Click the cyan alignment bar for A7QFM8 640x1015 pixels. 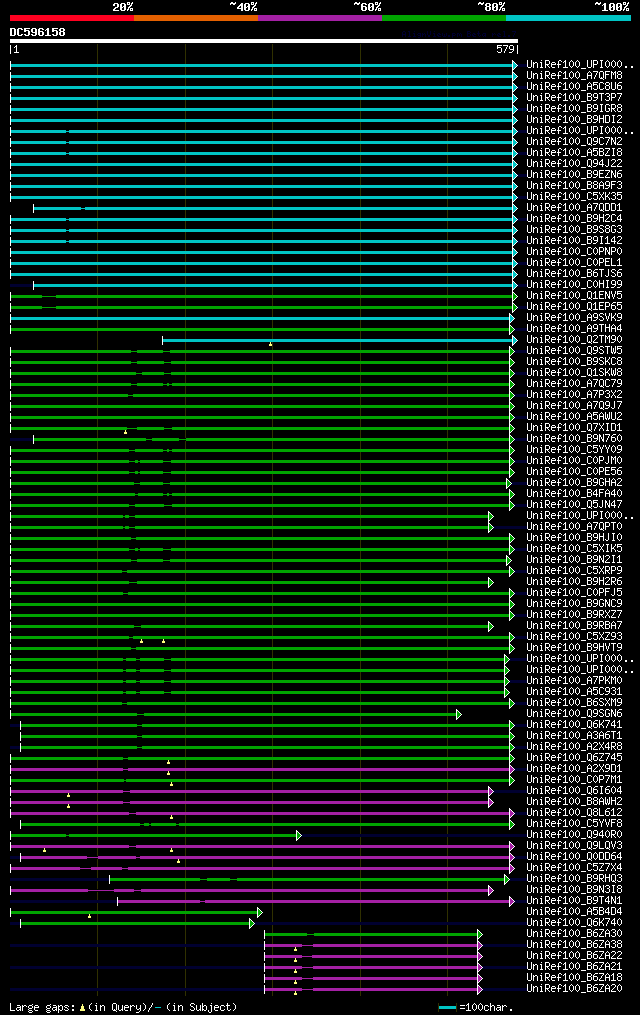pos(263,76)
